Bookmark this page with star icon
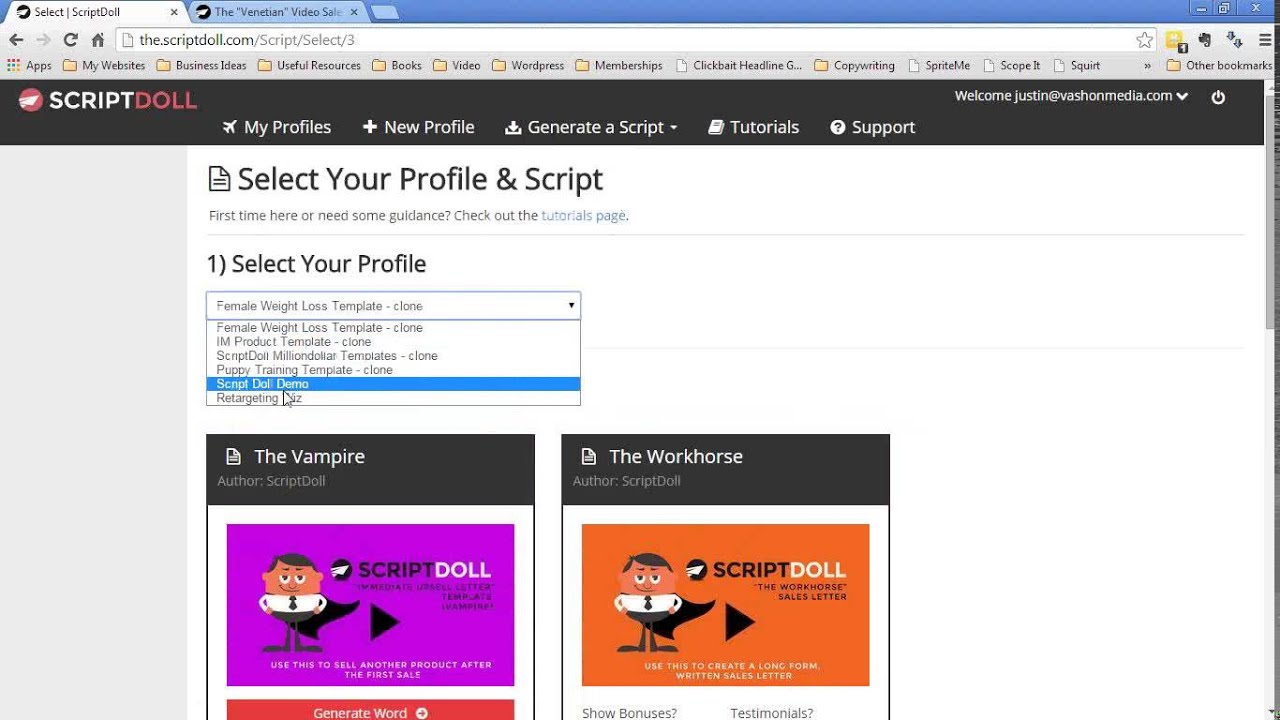This screenshot has height=720, width=1280. (x=1144, y=40)
